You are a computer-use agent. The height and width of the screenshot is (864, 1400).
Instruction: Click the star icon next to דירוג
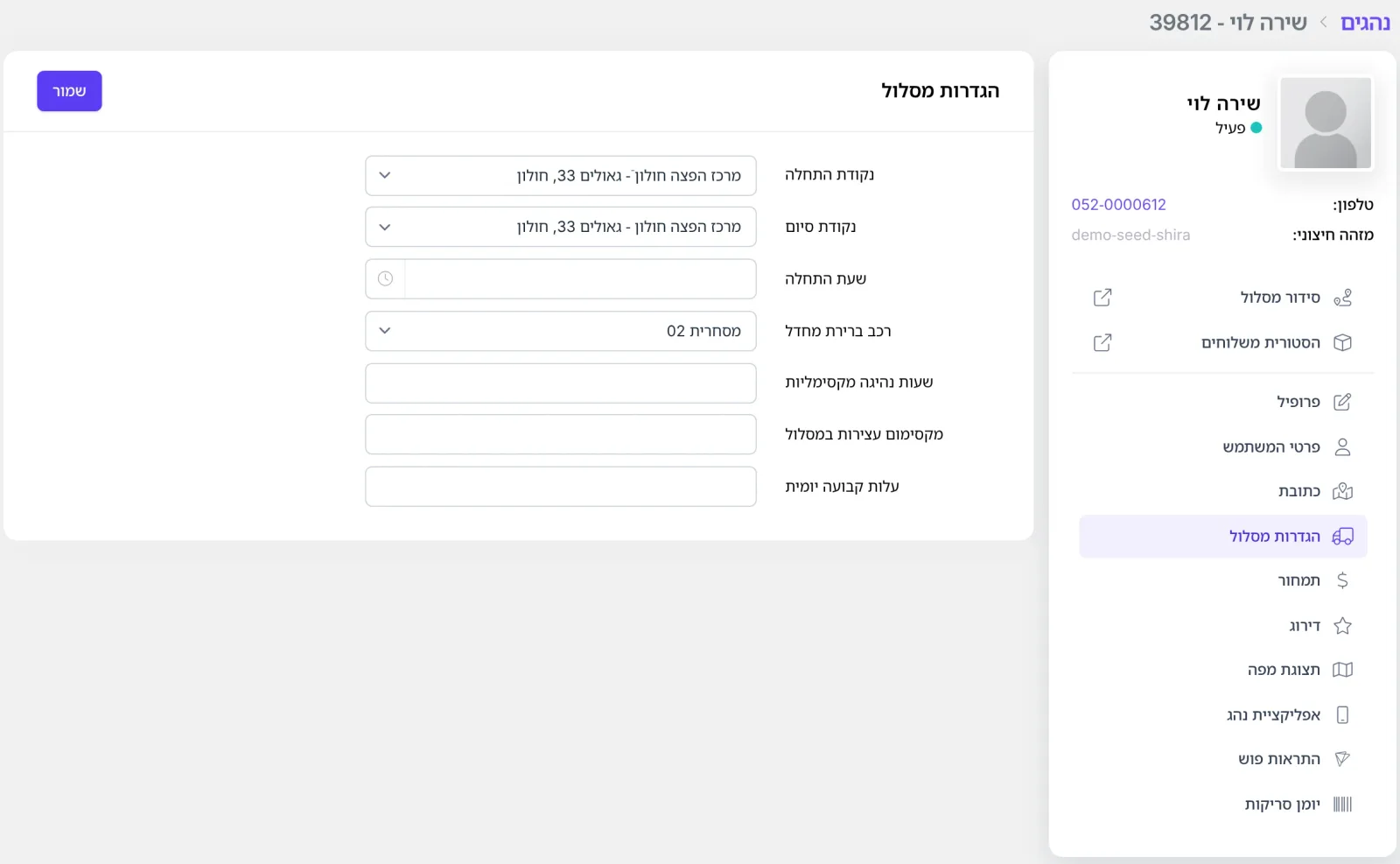(1342, 625)
